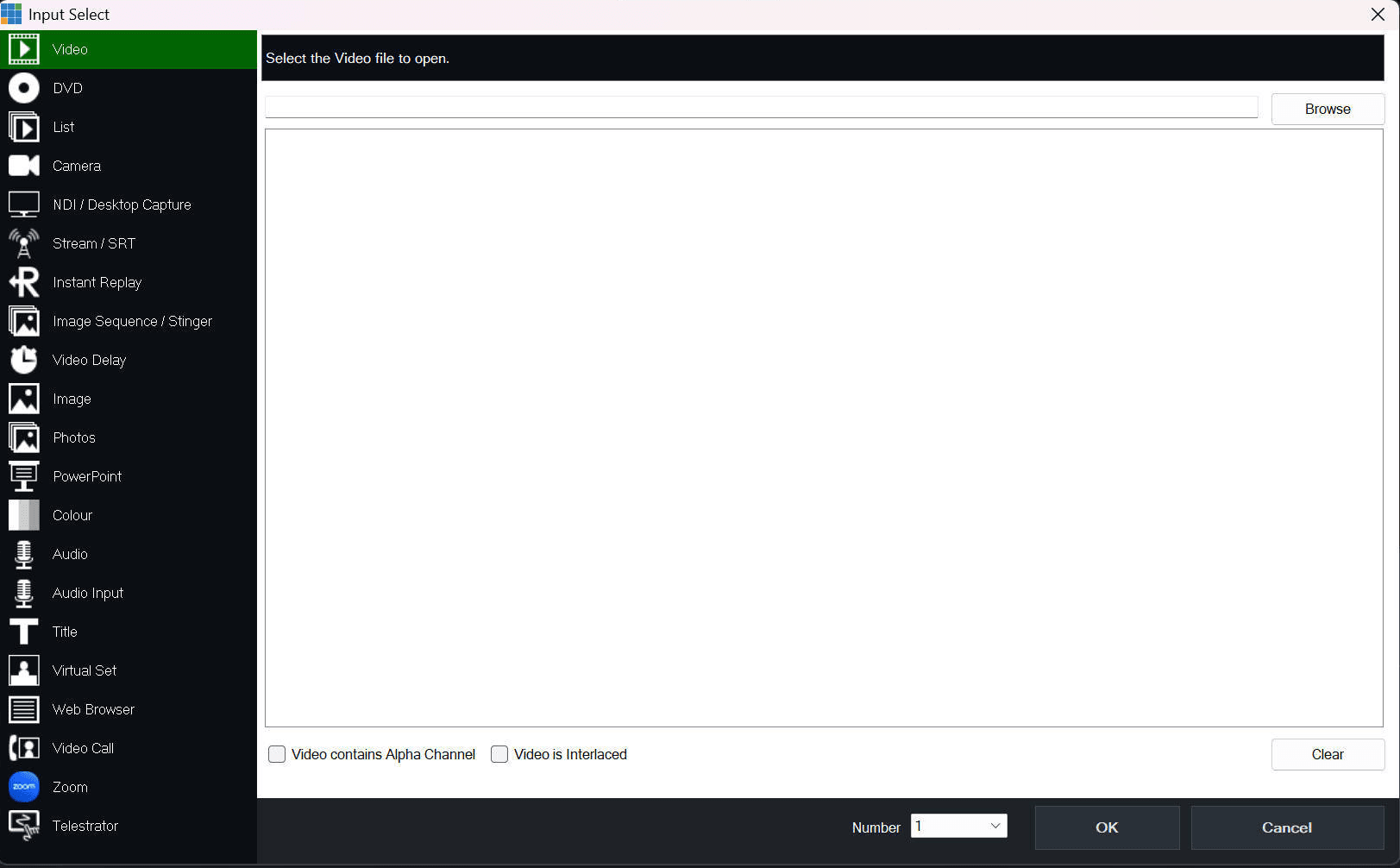Select the Video Delay label text
The image size is (1400, 868).
[x=90, y=360]
